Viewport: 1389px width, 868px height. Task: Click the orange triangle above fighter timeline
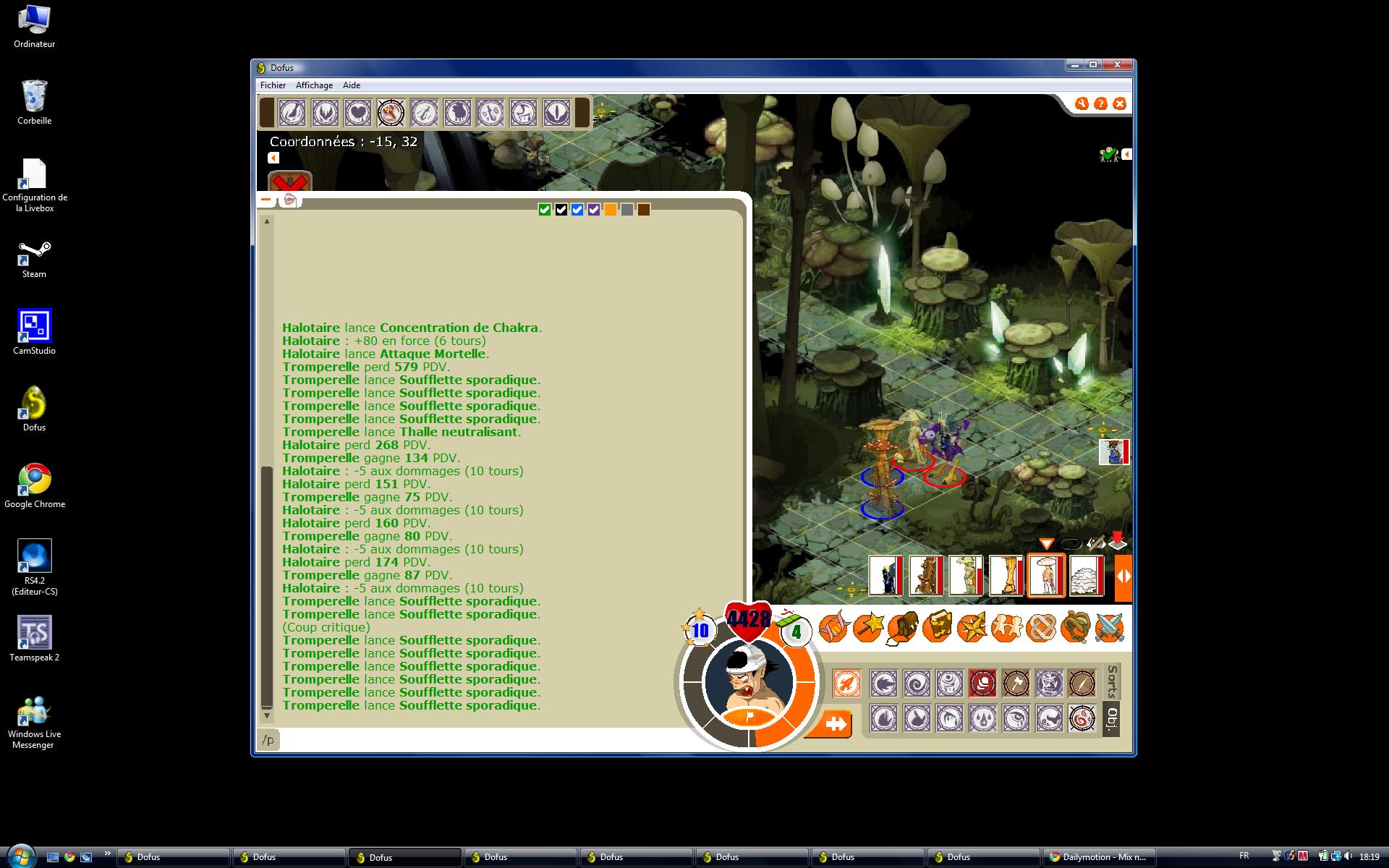point(1046,544)
